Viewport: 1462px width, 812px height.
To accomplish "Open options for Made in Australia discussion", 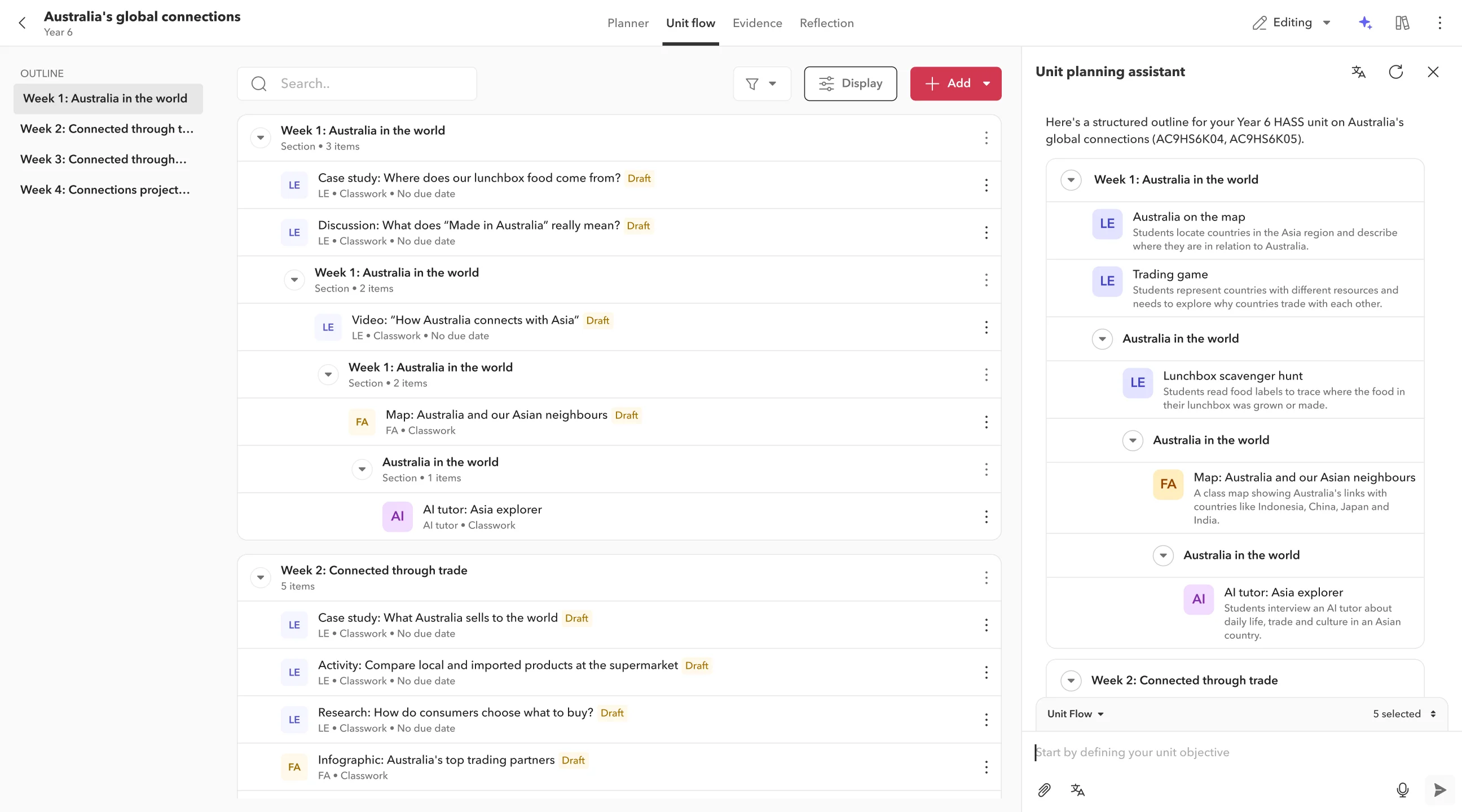I will tap(987, 233).
